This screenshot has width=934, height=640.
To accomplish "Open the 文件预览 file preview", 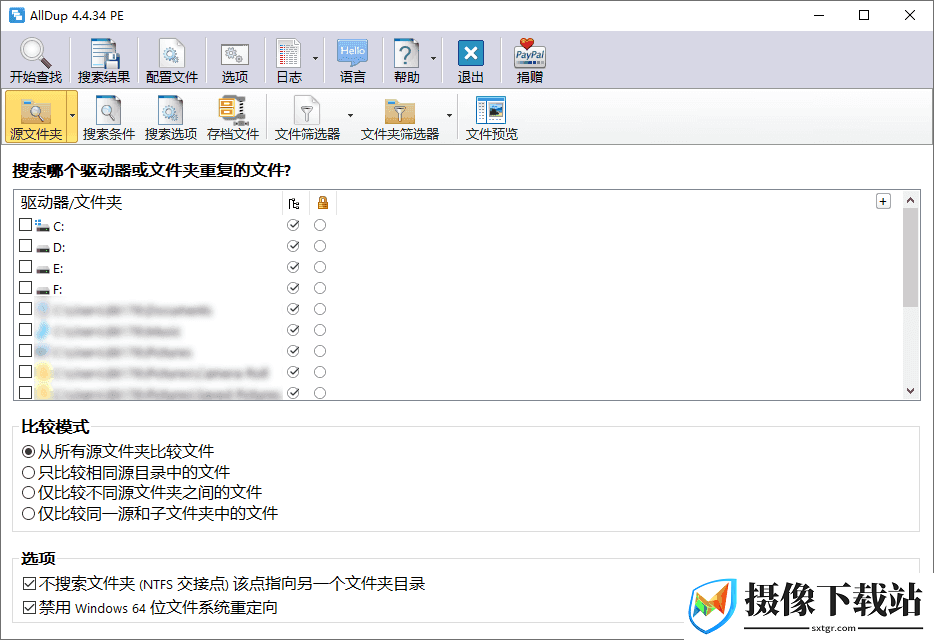I will pyautogui.click(x=491, y=117).
